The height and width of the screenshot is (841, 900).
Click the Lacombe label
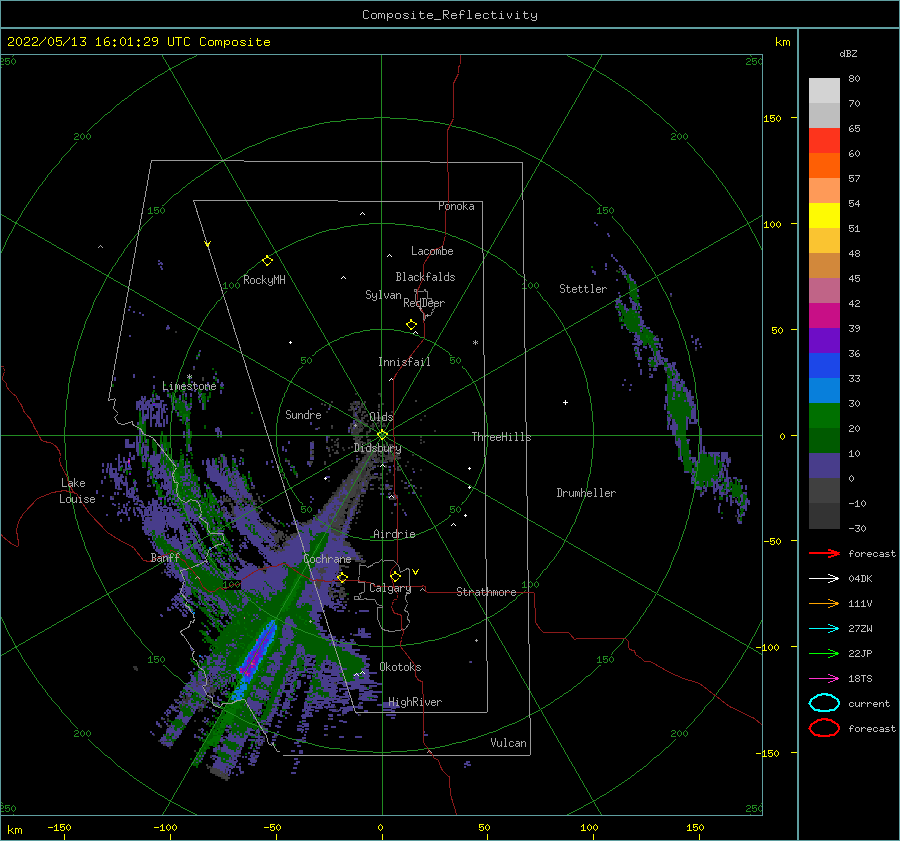click(x=432, y=251)
